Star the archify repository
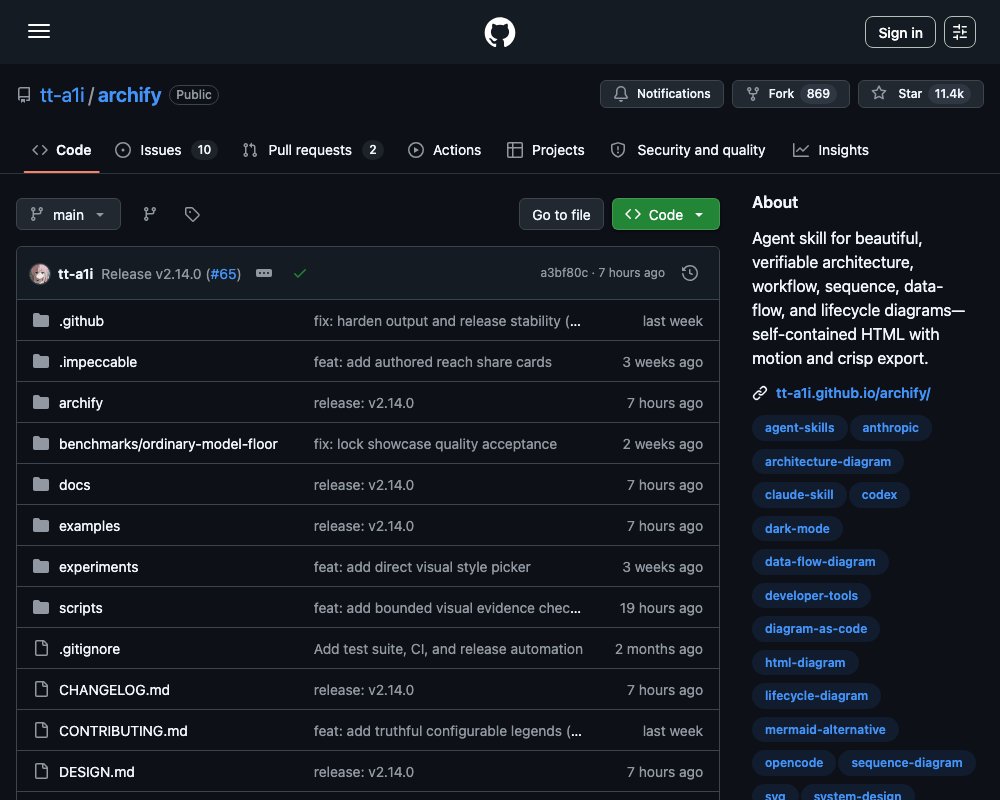 tap(920, 94)
